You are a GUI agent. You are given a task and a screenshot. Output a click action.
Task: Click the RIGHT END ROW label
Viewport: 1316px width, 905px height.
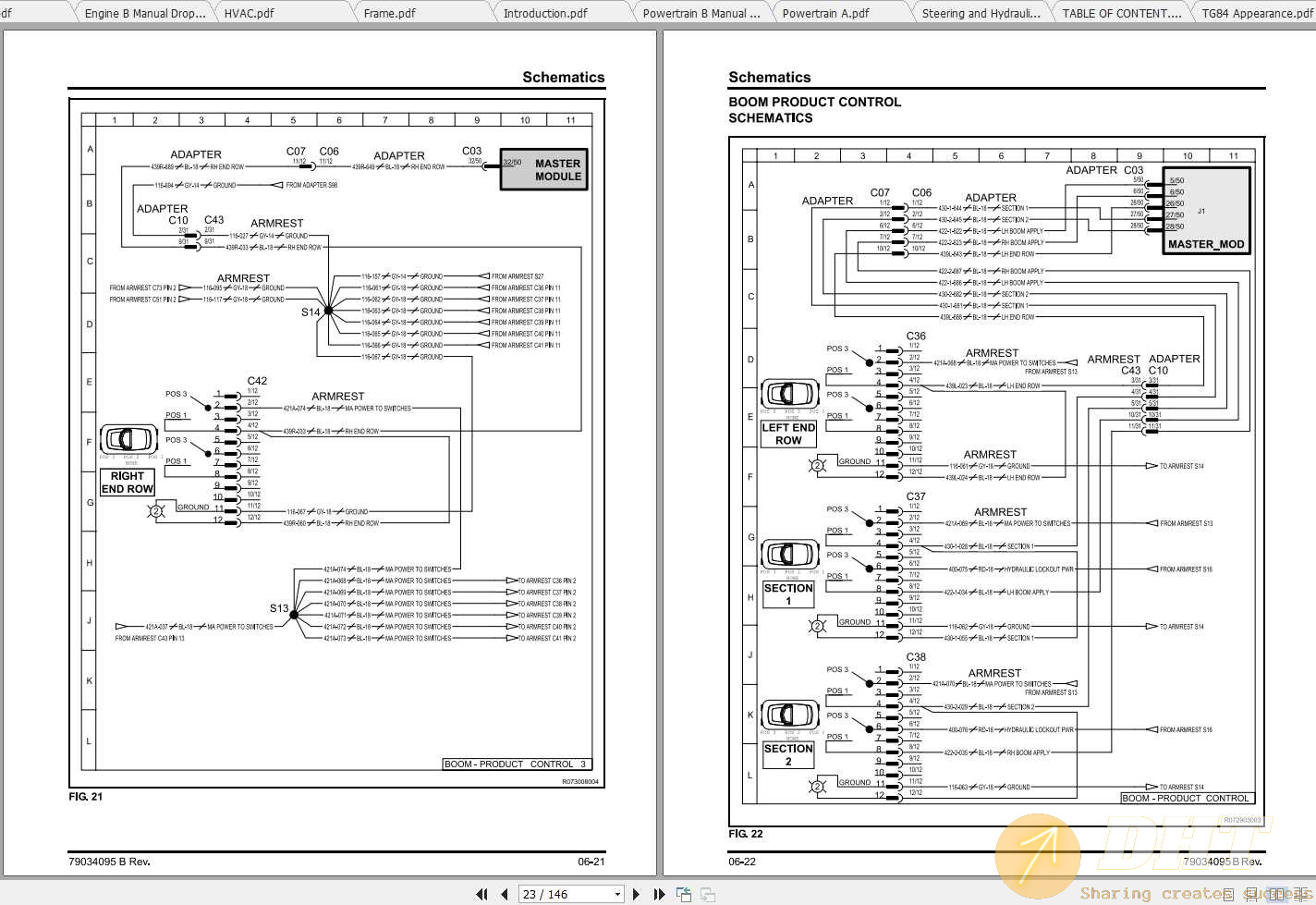128,483
